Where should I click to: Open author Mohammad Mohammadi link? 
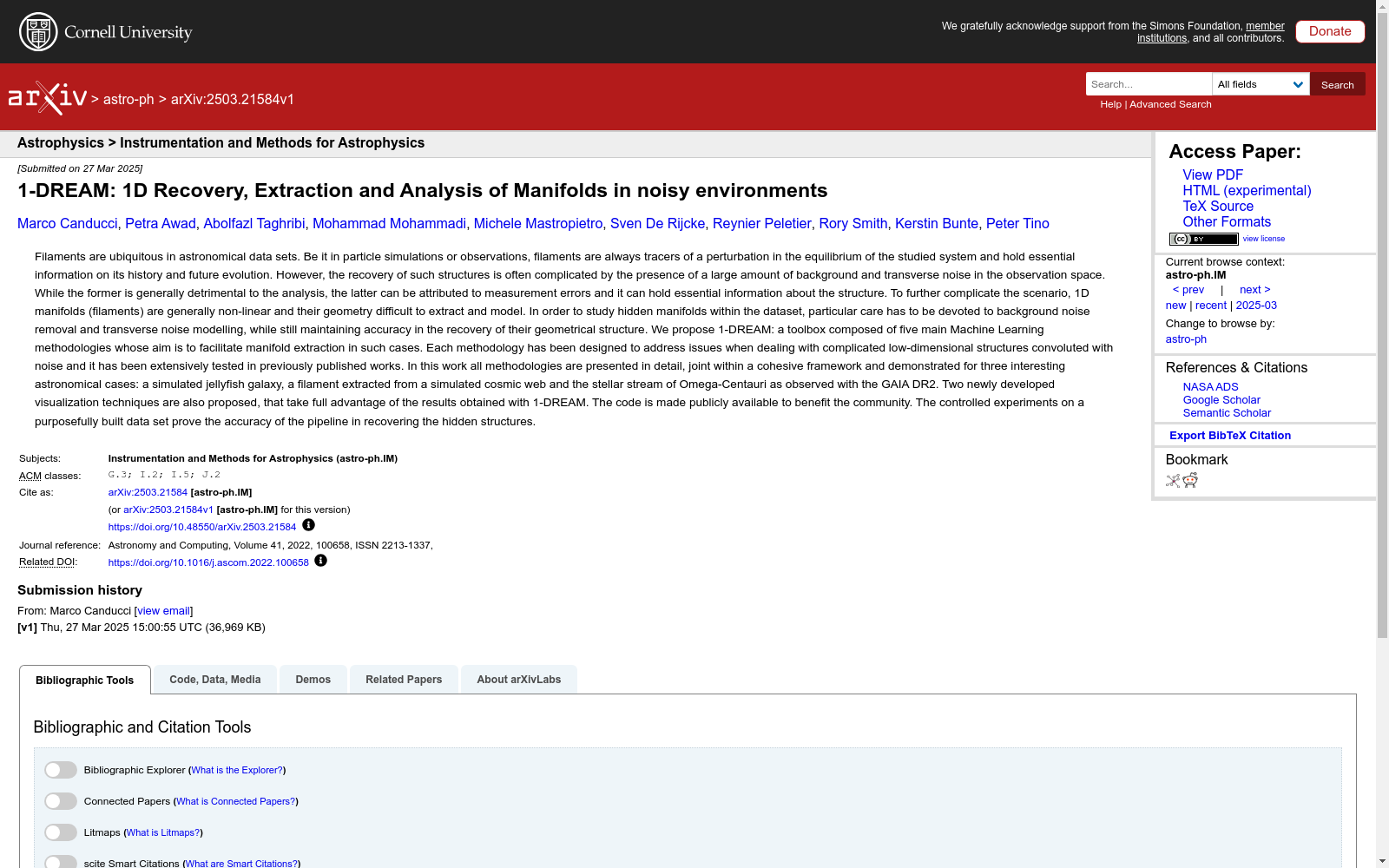tap(389, 223)
